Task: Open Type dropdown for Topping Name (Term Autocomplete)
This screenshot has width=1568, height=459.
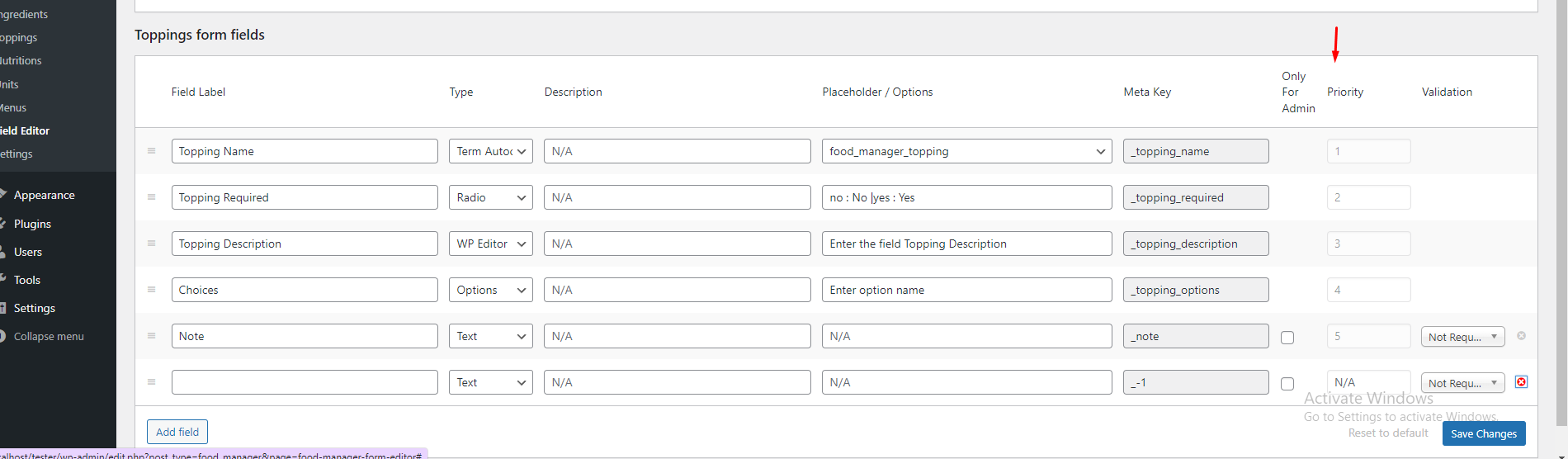Action: pos(491,151)
